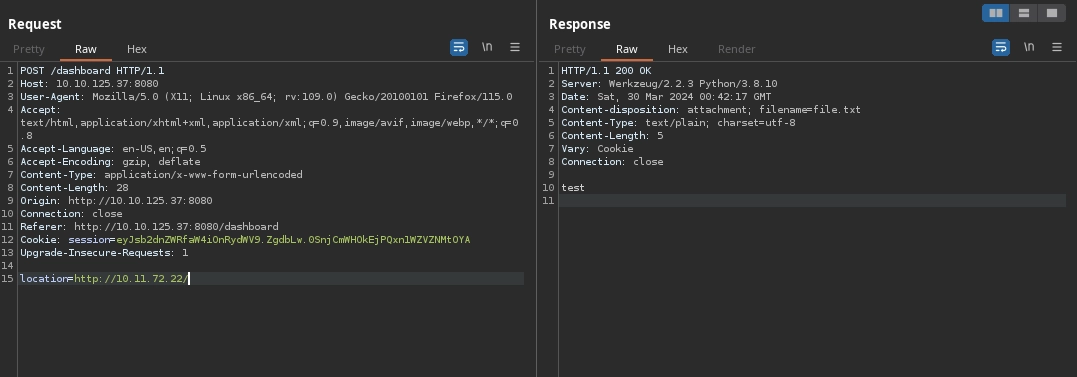1077x377 pixels.
Task: Click the response Content-Type text/plain line
Action: (x=679, y=123)
